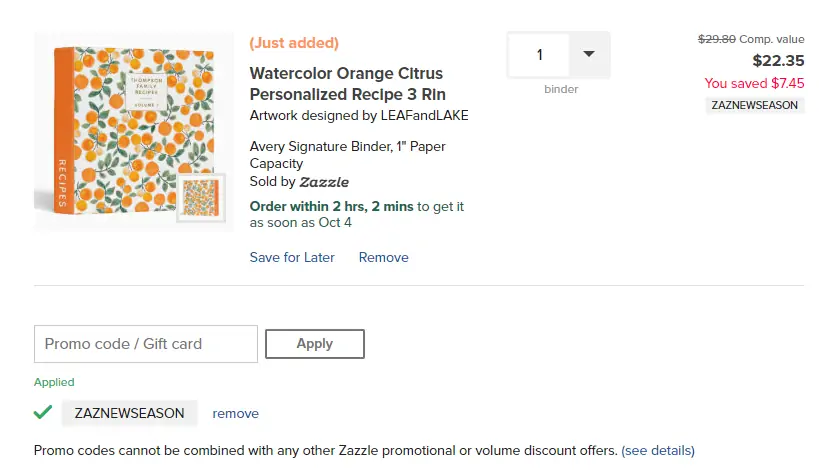Click the Promo code / Gift card field
This screenshot has height=470, width=819.
146,344
